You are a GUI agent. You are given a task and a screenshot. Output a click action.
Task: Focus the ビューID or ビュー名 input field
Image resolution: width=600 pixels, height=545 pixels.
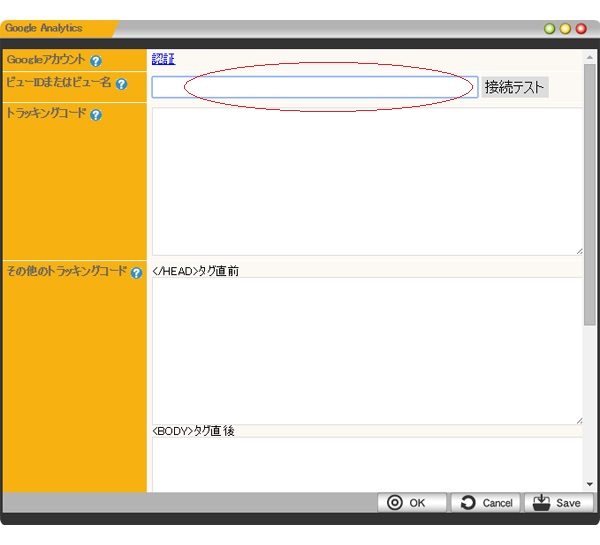[x=315, y=87]
